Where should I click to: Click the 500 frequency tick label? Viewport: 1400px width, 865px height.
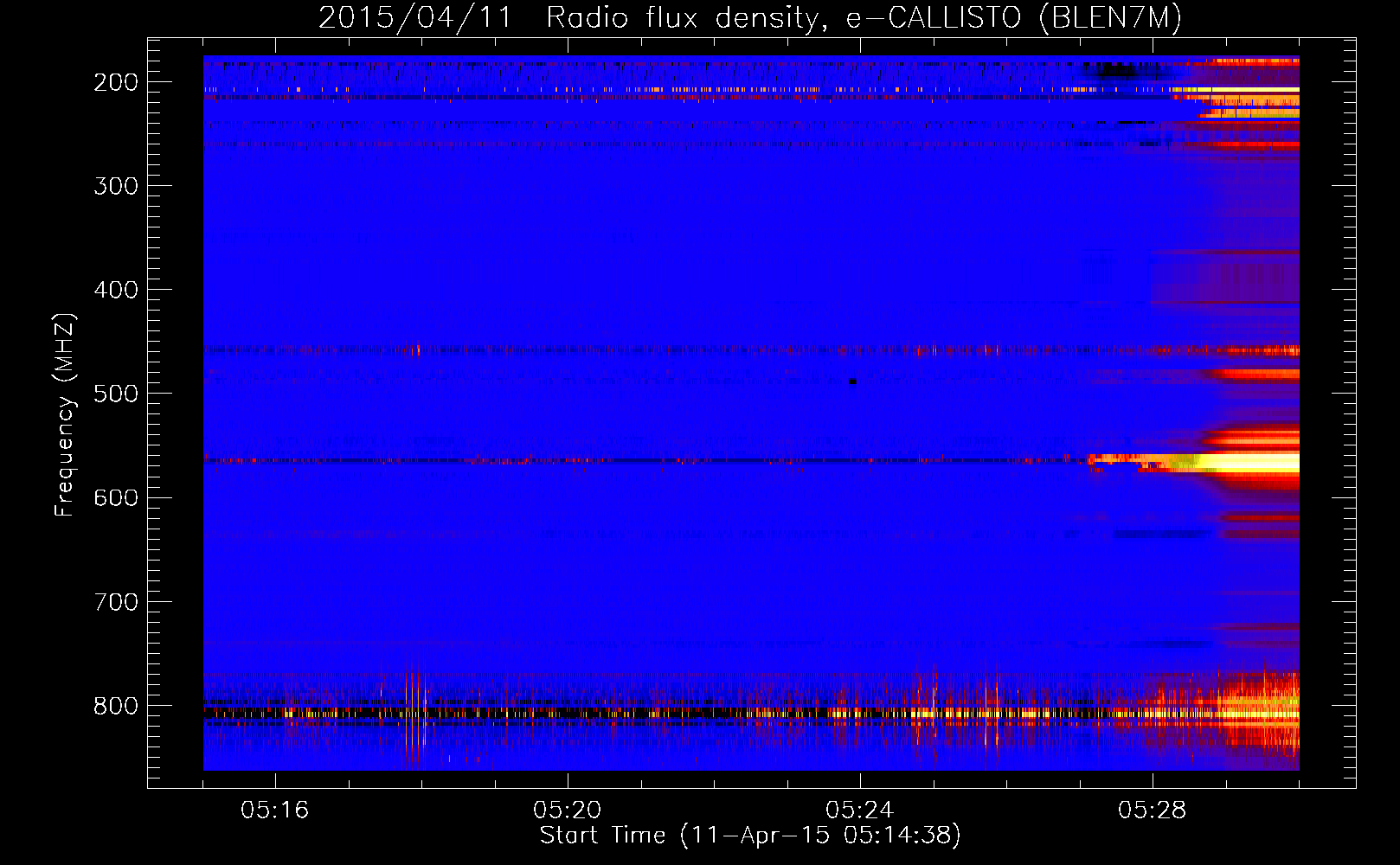(x=116, y=394)
